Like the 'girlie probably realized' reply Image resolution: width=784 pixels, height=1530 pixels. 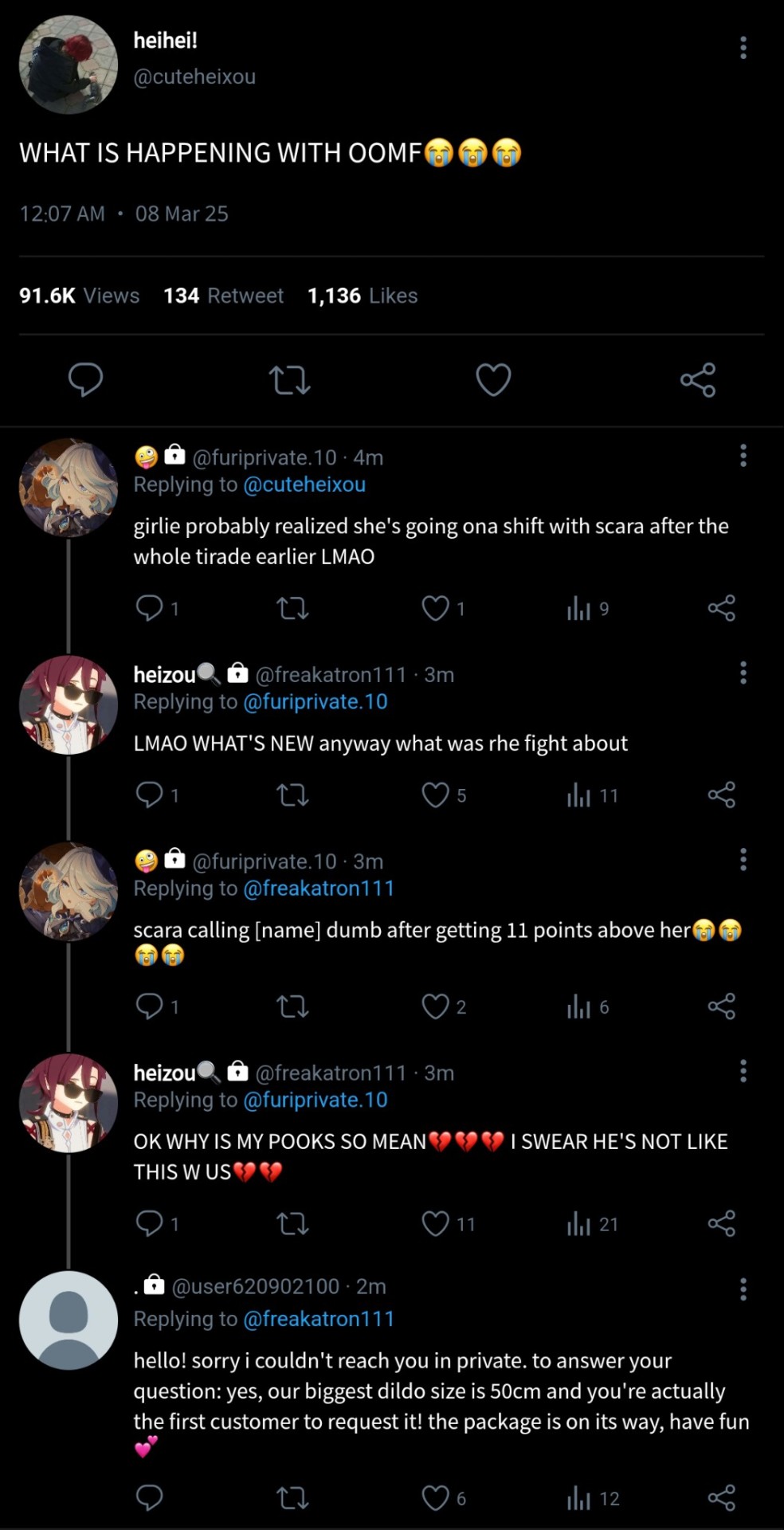click(435, 609)
